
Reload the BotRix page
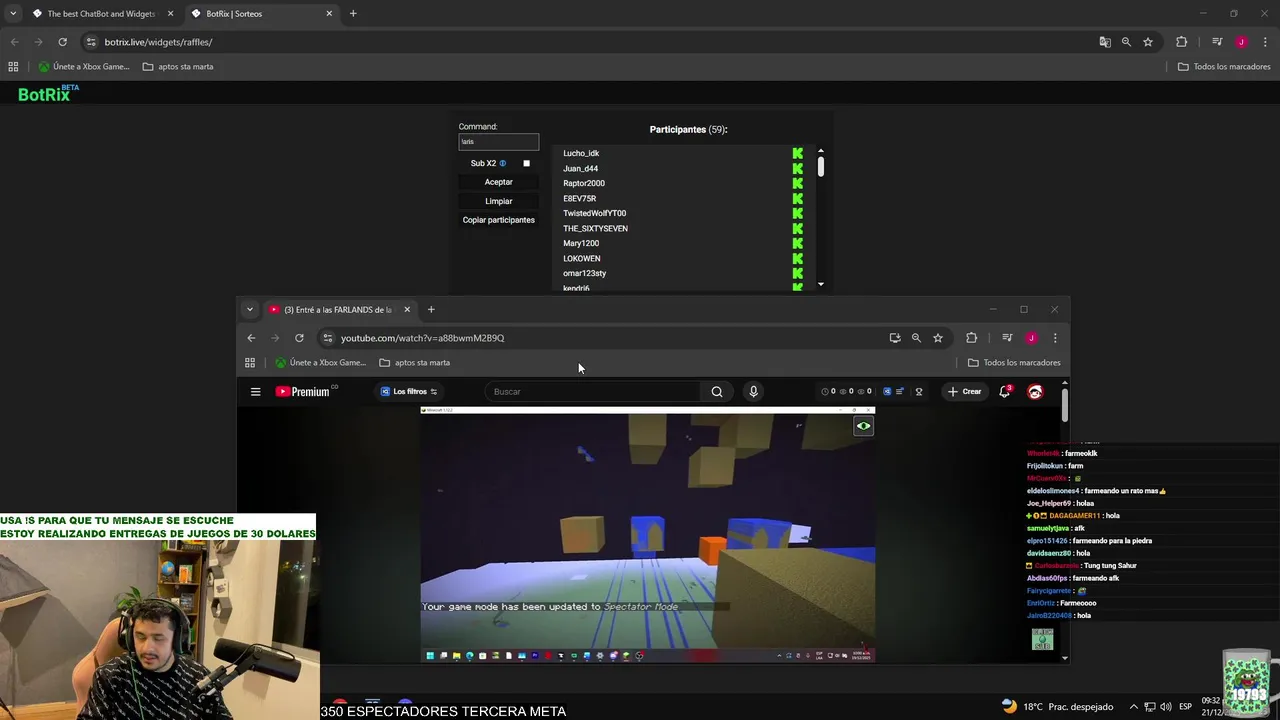62,42
